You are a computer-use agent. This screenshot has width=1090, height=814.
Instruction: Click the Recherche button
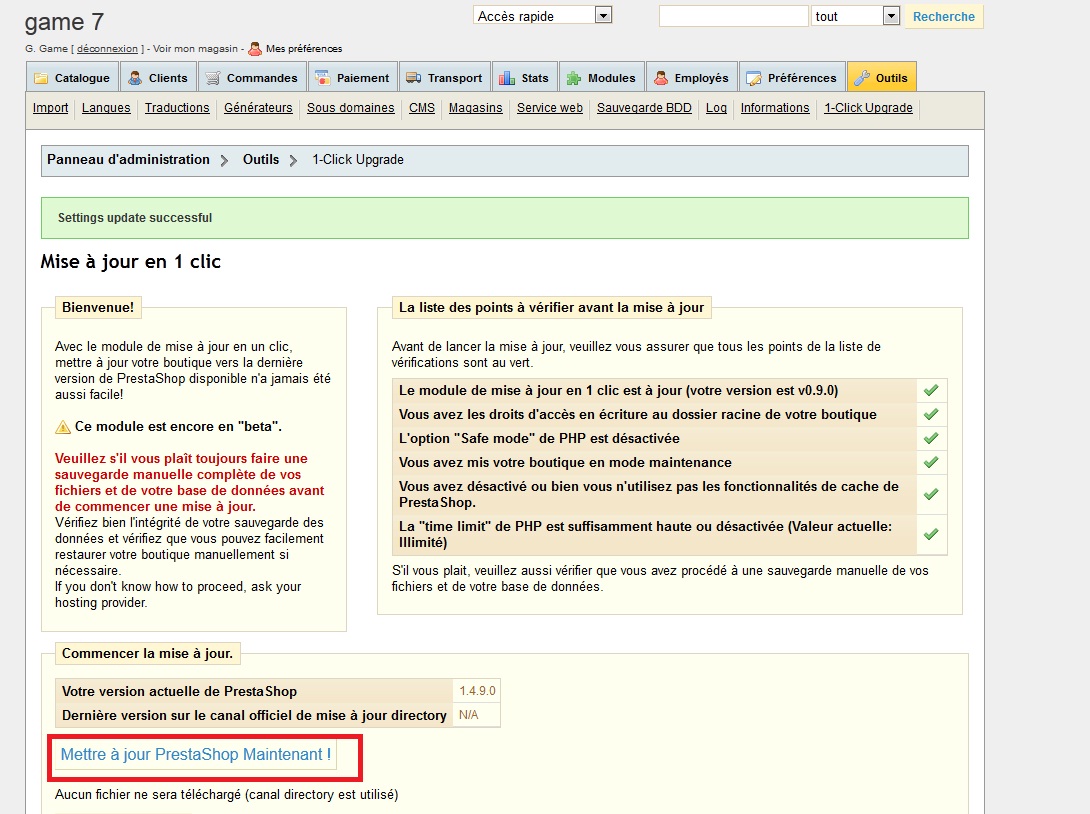click(943, 17)
